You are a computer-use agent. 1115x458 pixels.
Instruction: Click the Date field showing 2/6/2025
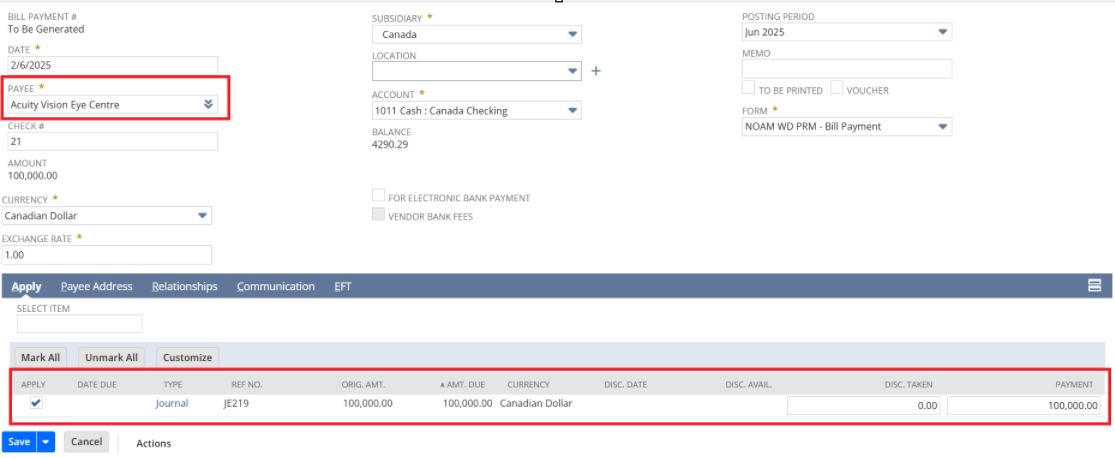tap(112, 65)
